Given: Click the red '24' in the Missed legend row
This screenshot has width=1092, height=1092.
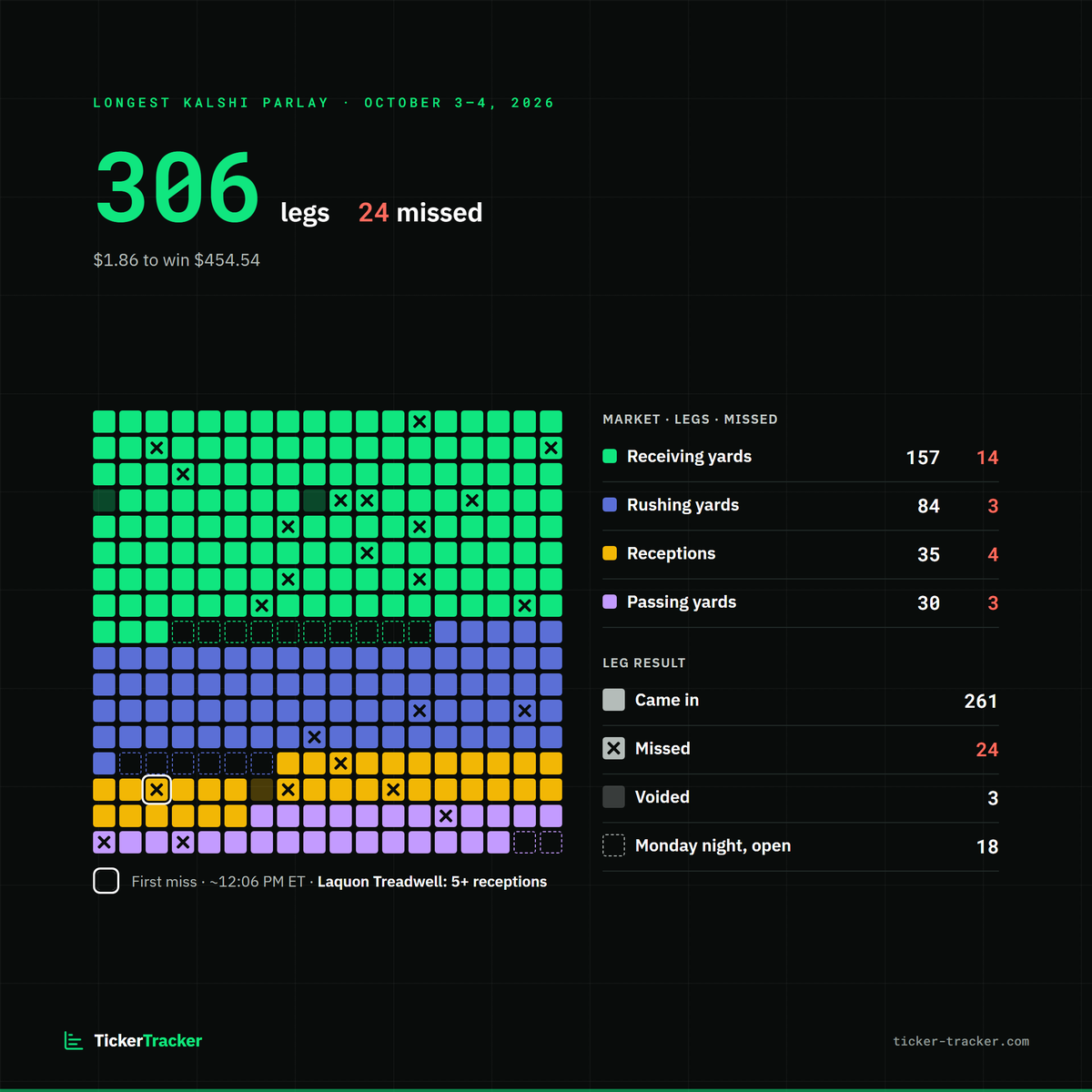Looking at the screenshot, I should click(987, 750).
